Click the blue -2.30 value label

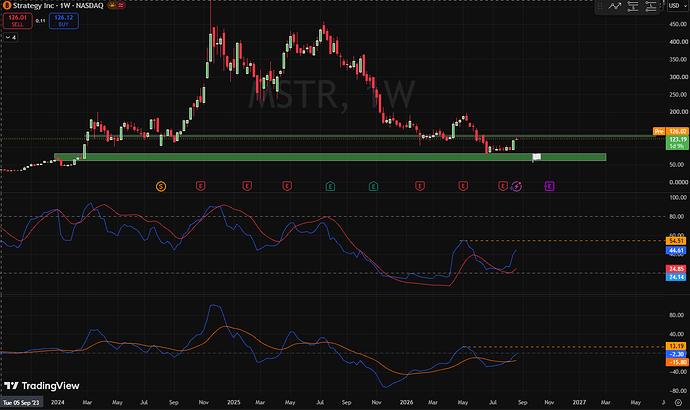coord(677,354)
